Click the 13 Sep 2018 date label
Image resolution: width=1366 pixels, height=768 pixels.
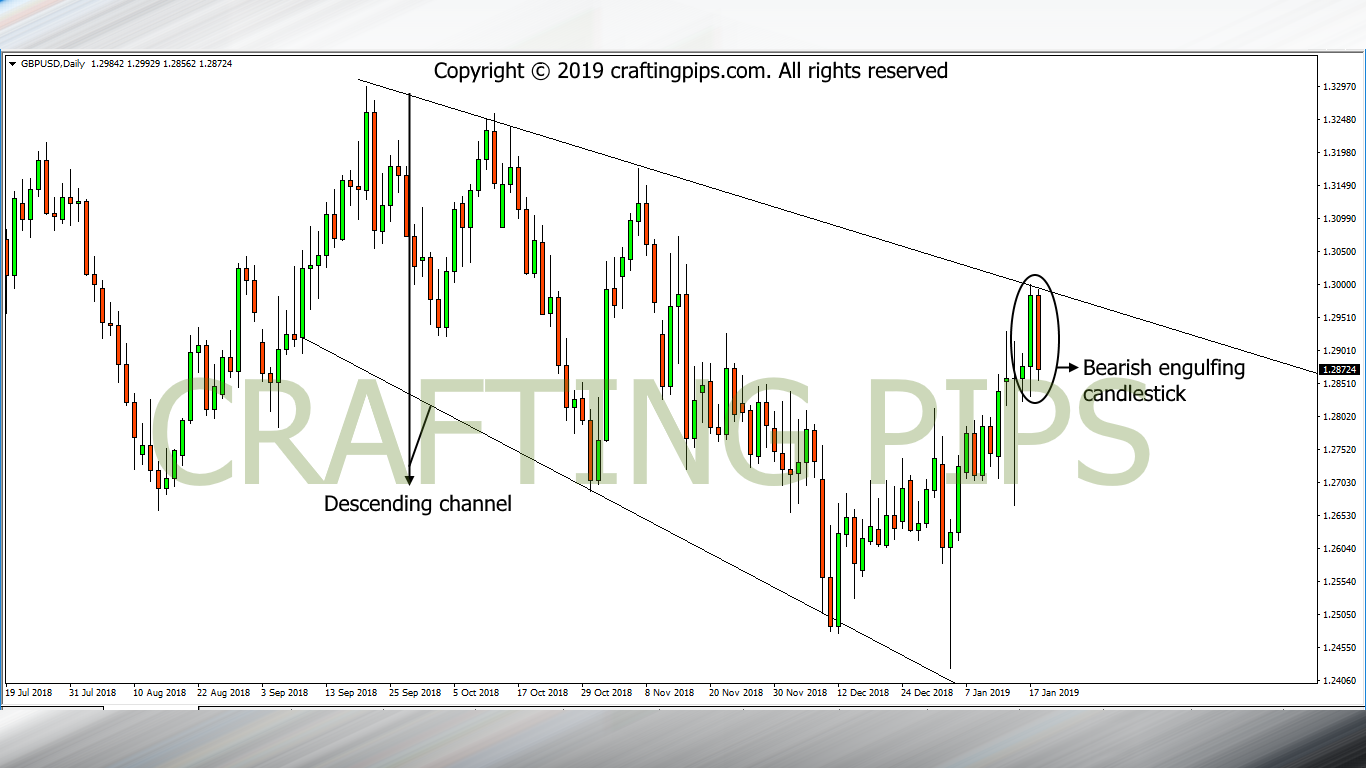pyautogui.click(x=351, y=692)
